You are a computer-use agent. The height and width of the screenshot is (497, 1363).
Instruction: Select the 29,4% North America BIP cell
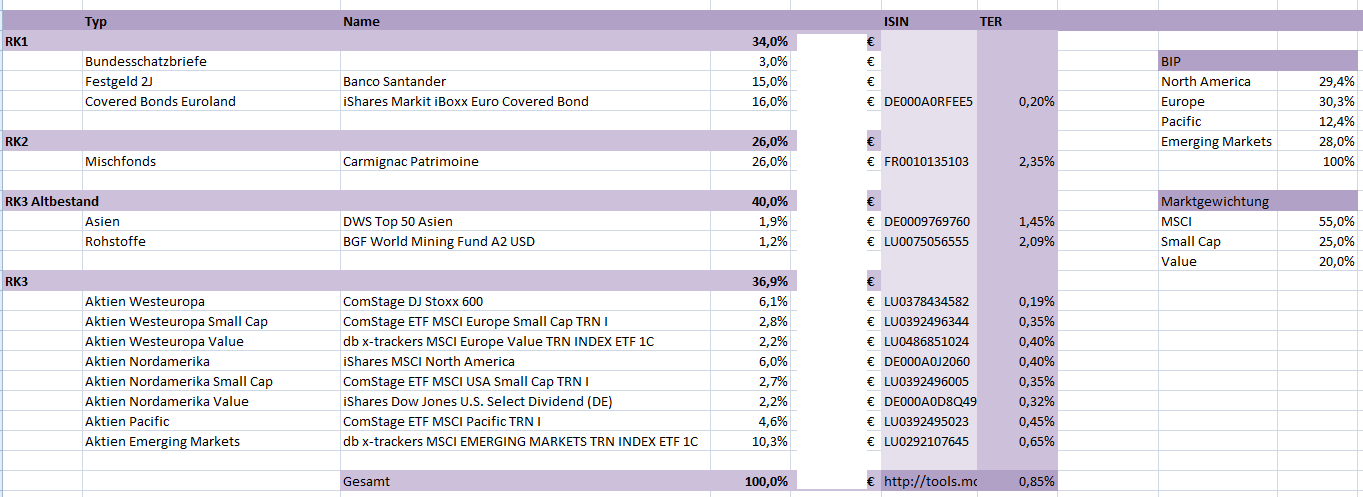(1336, 81)
